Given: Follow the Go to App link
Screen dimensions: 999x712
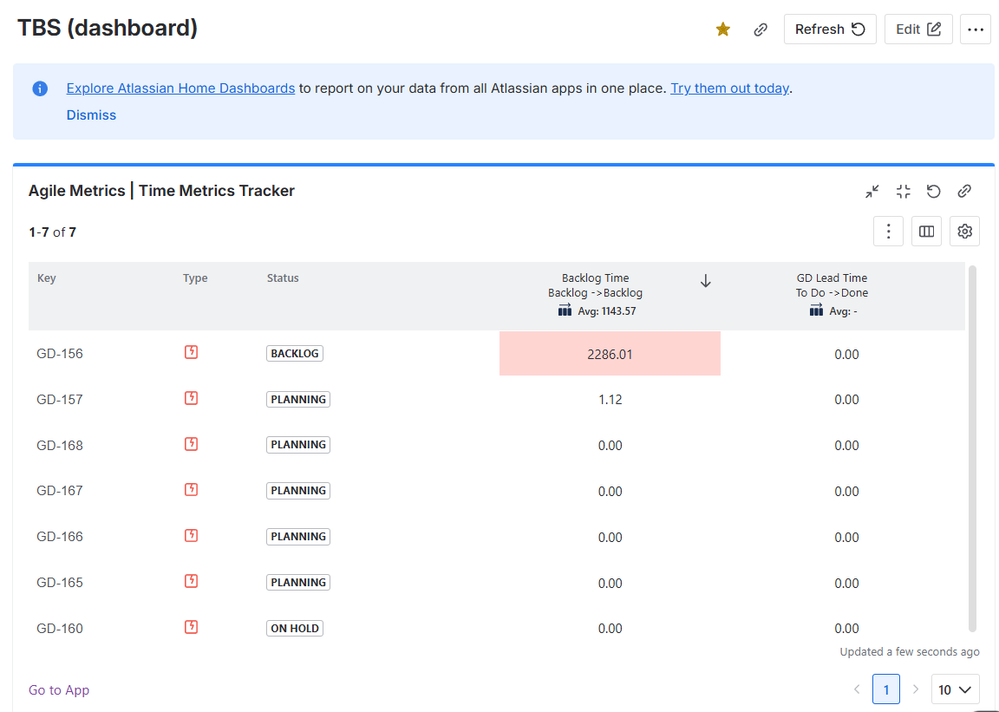Looking at the screenshot, I should [x=59, y=690].
